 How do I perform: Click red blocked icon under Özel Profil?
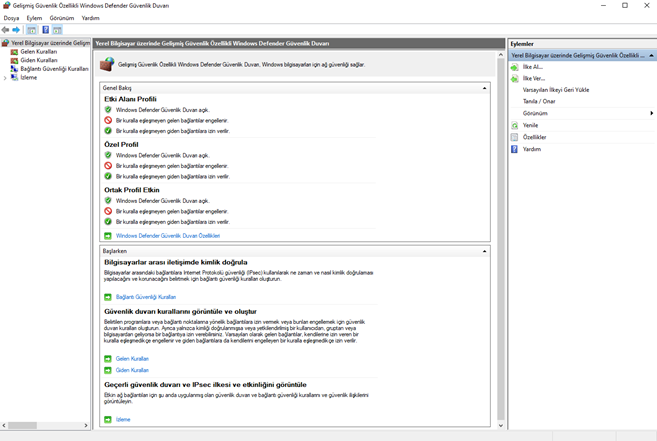point(108,166)
